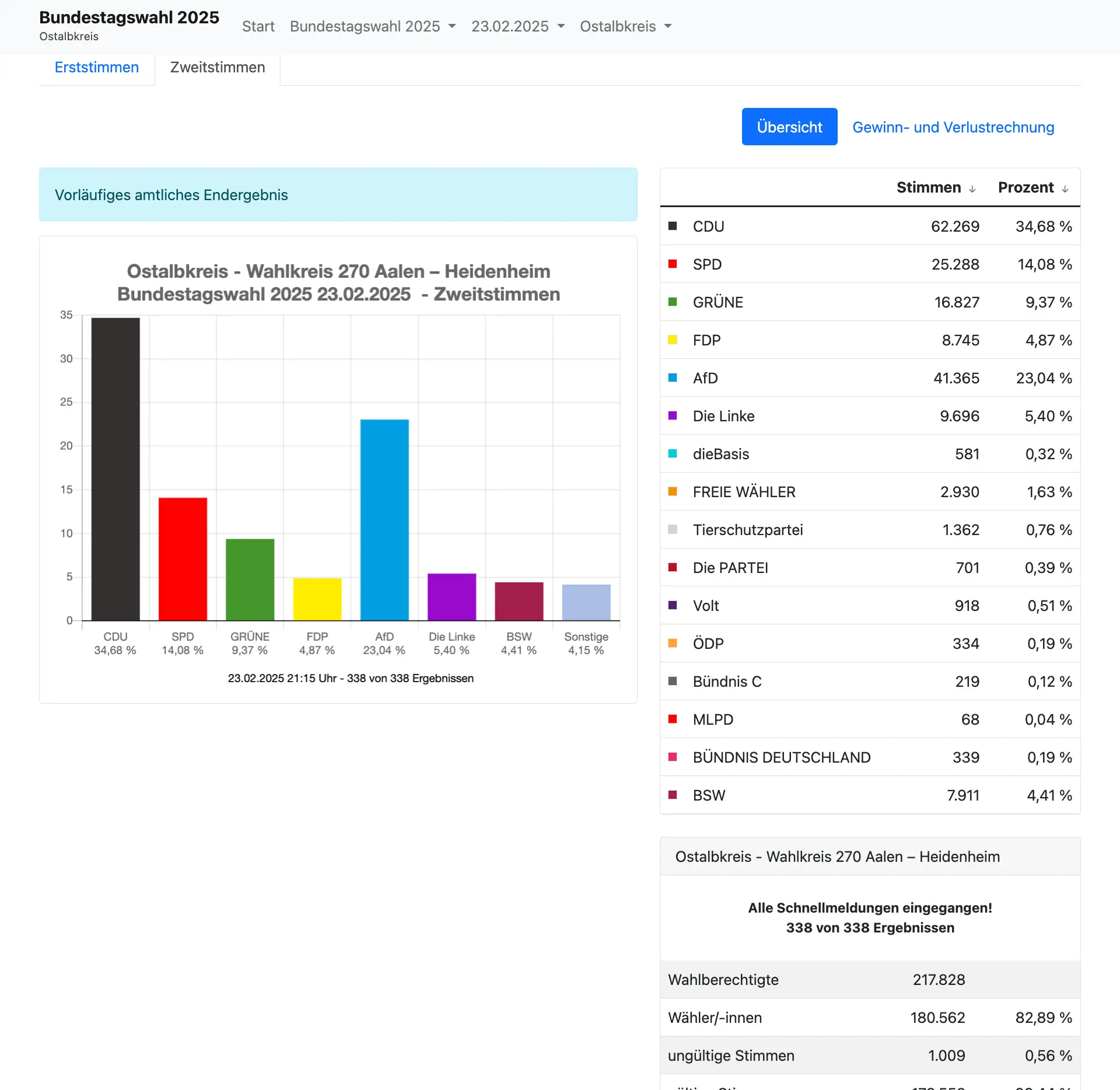Click the SPD bar in the chart
The height and width of the screenshot is (1090, 1120).
pos(183,559)
